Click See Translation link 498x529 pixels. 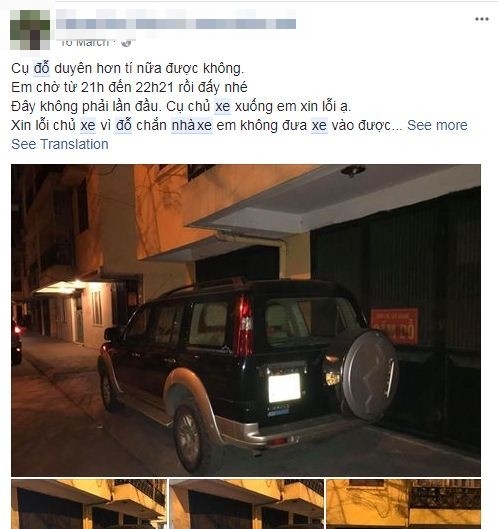60,144
